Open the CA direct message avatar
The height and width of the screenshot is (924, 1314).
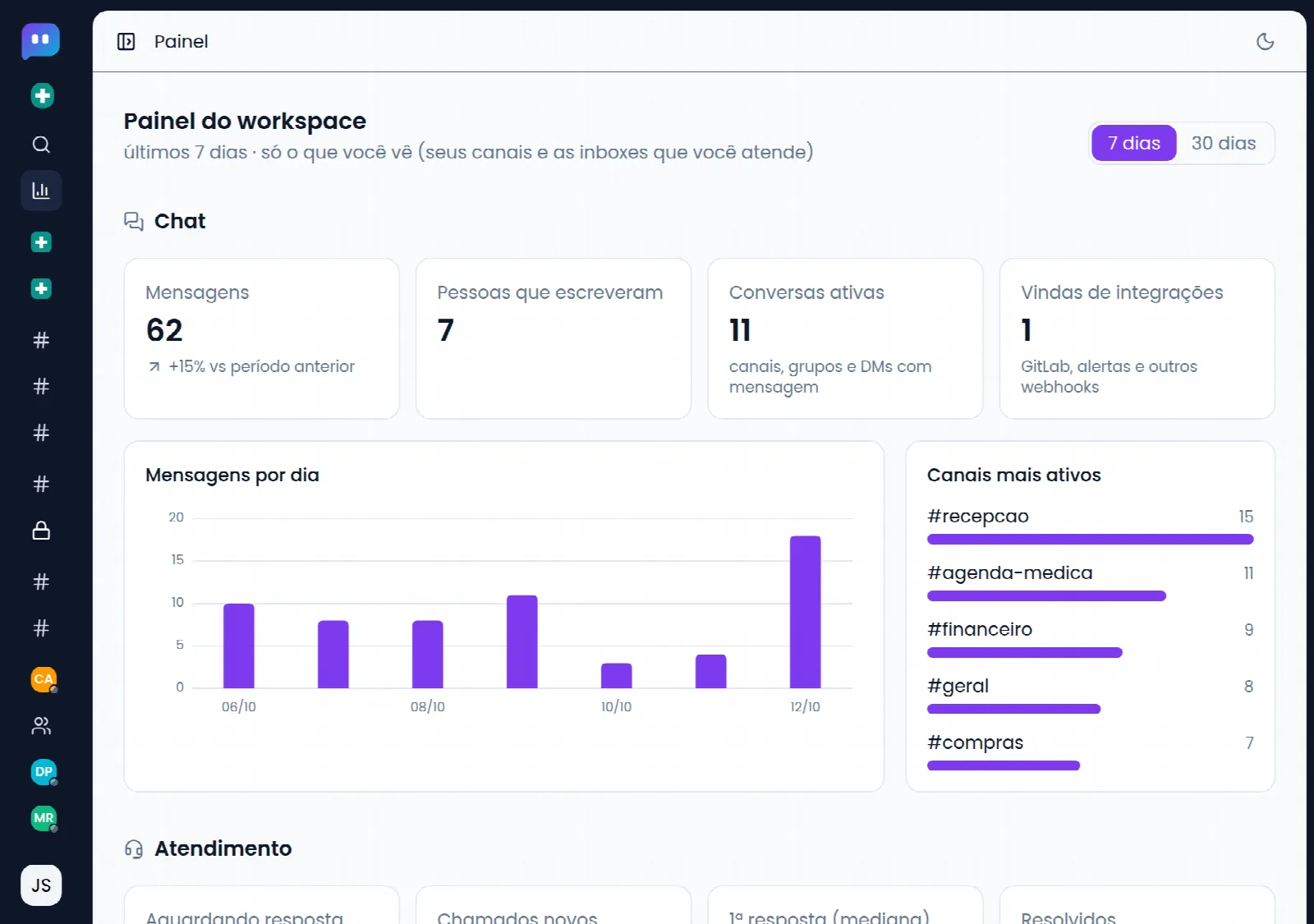(44, 679)
